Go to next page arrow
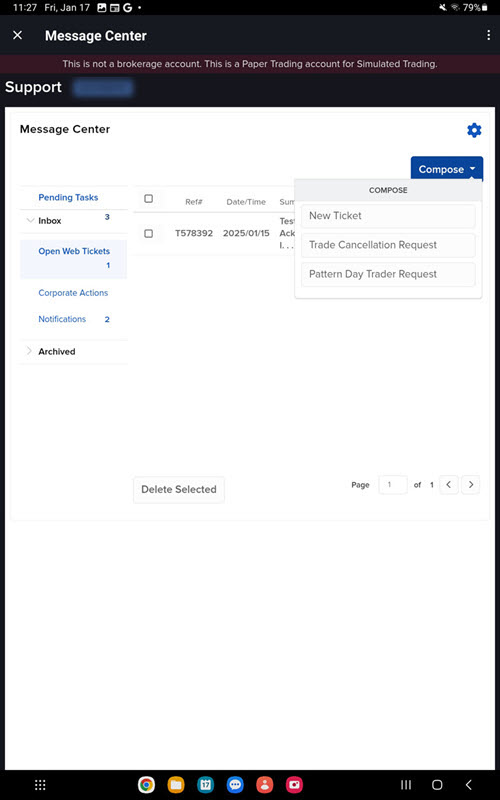The height and width of the screenshot is (800, 500). (x=470, y=485)
